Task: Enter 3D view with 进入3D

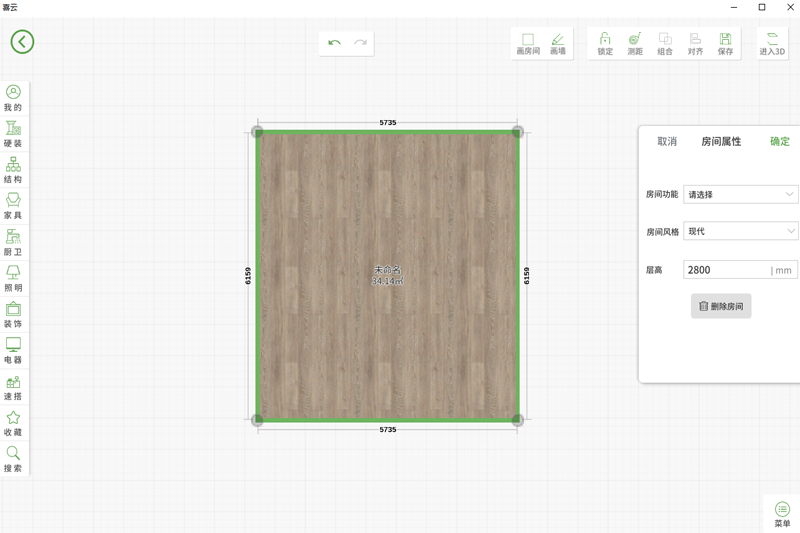Action: [772, 43]
